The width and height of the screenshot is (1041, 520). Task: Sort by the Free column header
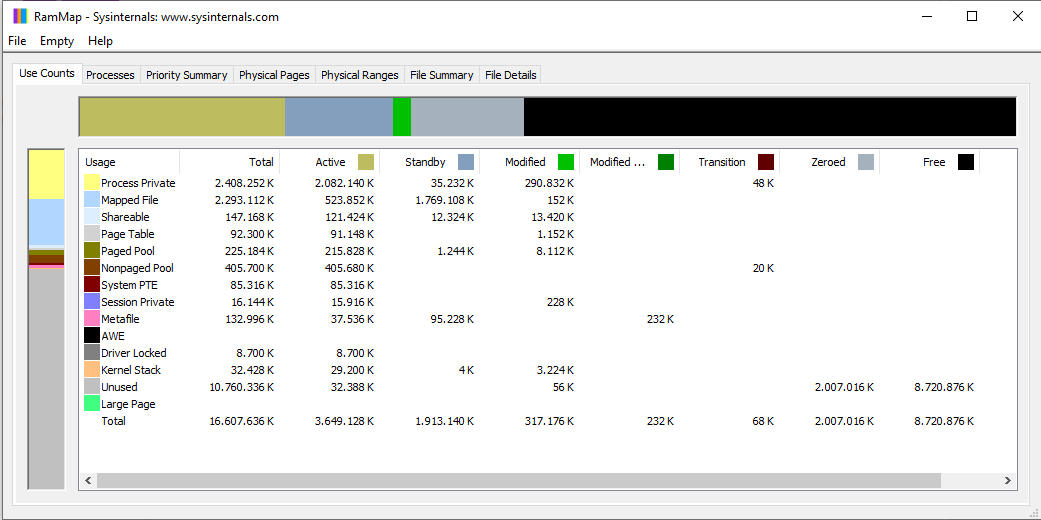click(x=929, y=162)
